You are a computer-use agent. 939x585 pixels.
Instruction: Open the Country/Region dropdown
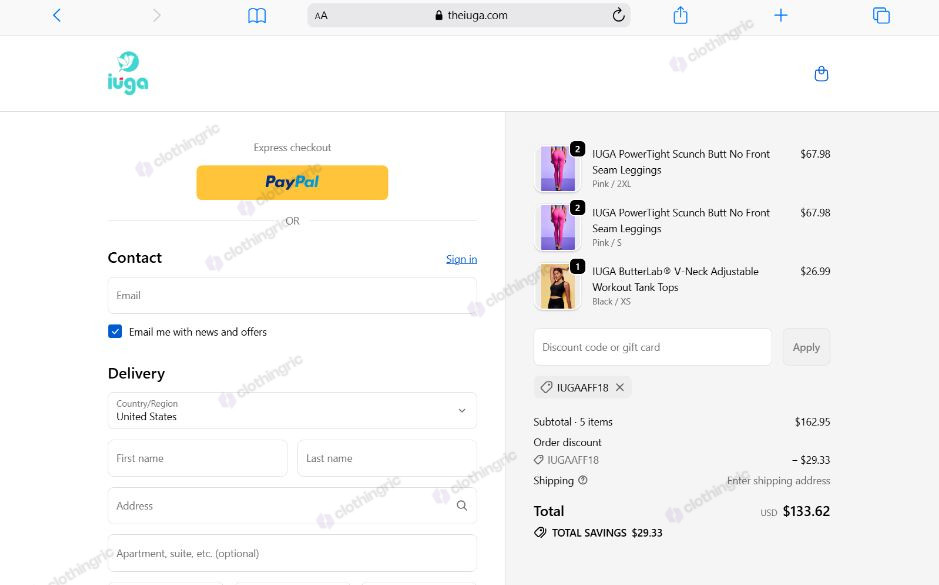292,410
